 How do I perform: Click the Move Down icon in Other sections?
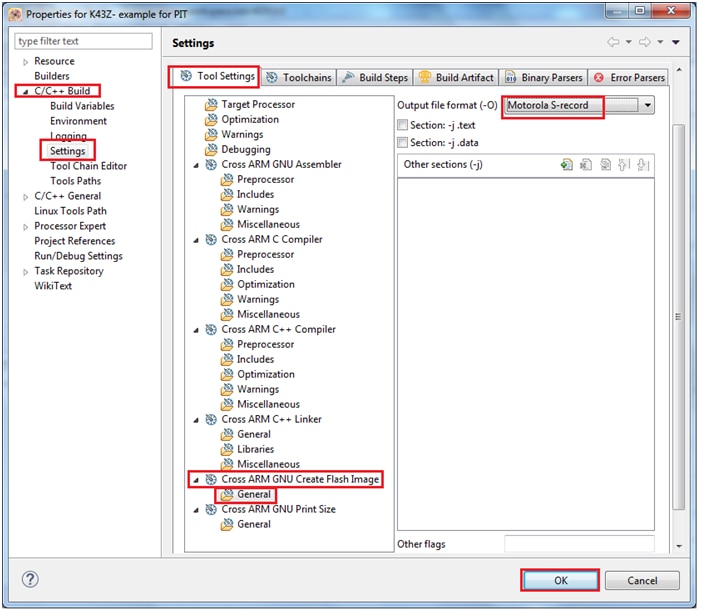point(643,165)
